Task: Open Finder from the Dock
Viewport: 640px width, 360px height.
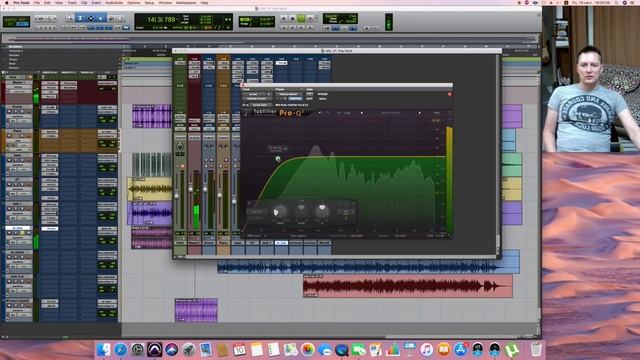Action: [104, 350]
